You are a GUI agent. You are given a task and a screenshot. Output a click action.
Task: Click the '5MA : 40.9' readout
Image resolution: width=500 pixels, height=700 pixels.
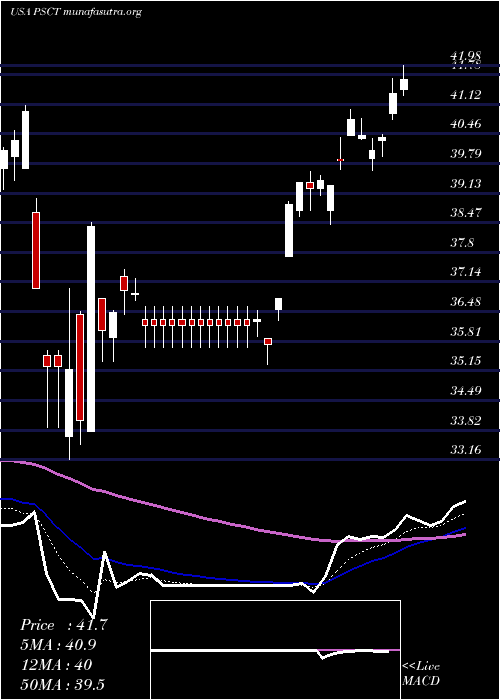(58, 645)
